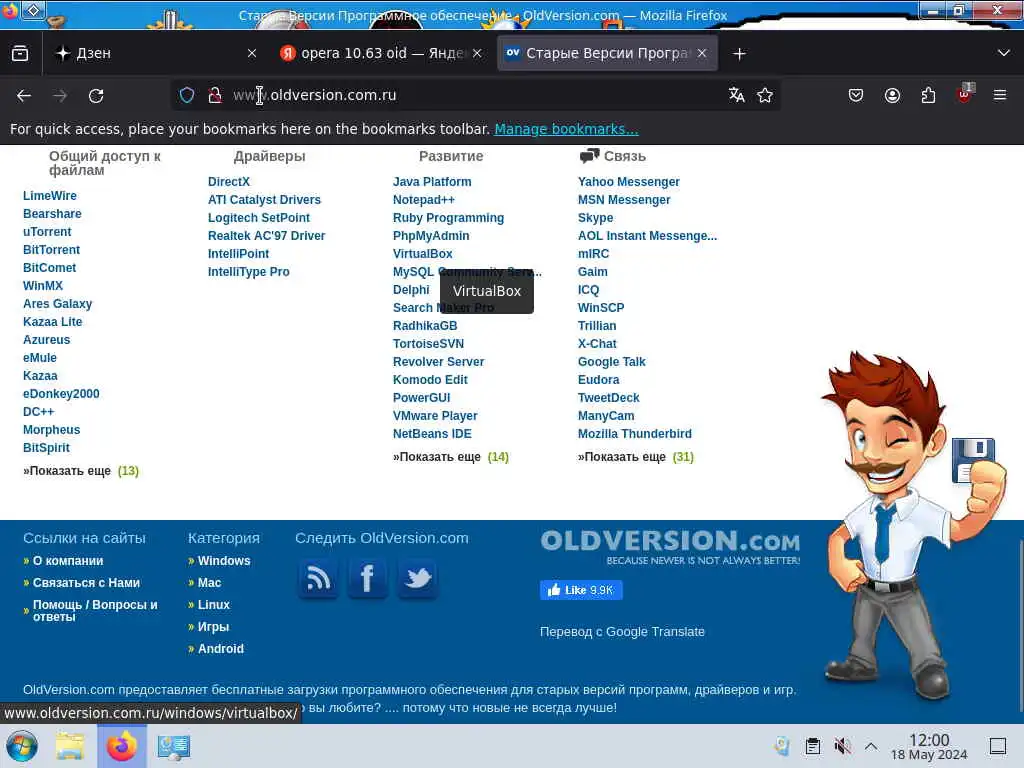Open the Twitter icon in footer
The image size is (1024, 768).
pyautogui.click(x=418, y=579)
